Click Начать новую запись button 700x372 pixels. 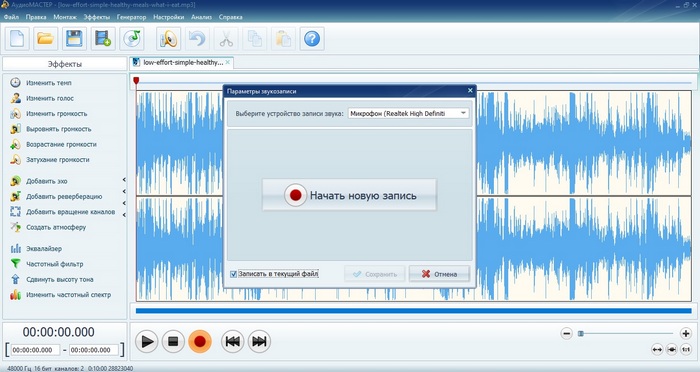click(x=349, y=195)
